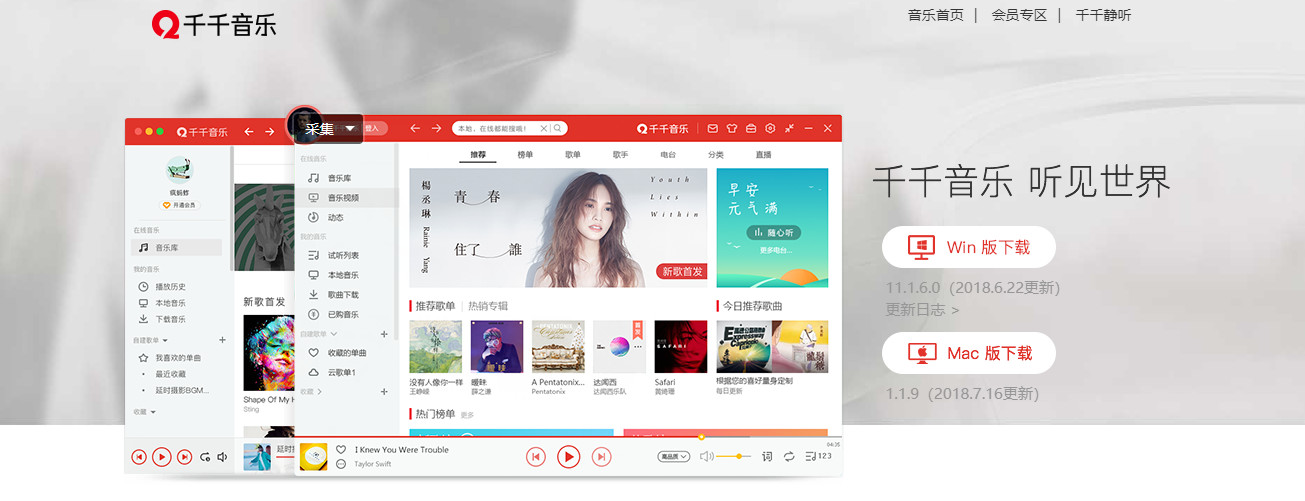Add a playlist with + beside 自建歌单 in front window
This screenshot has width=1305, height=501.
coord(384,334)
